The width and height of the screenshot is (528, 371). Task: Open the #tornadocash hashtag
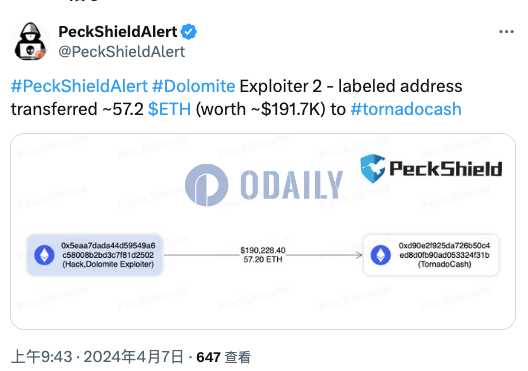[x=406, y=109]
